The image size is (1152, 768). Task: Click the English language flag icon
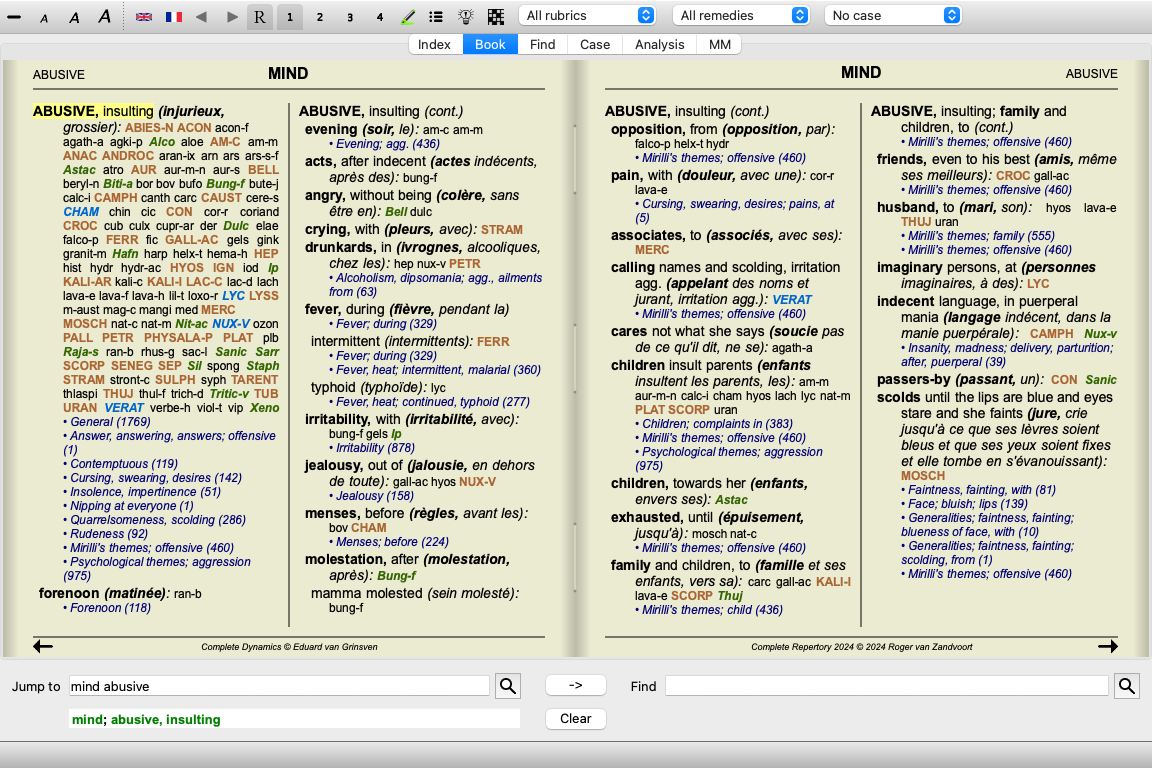144,17
